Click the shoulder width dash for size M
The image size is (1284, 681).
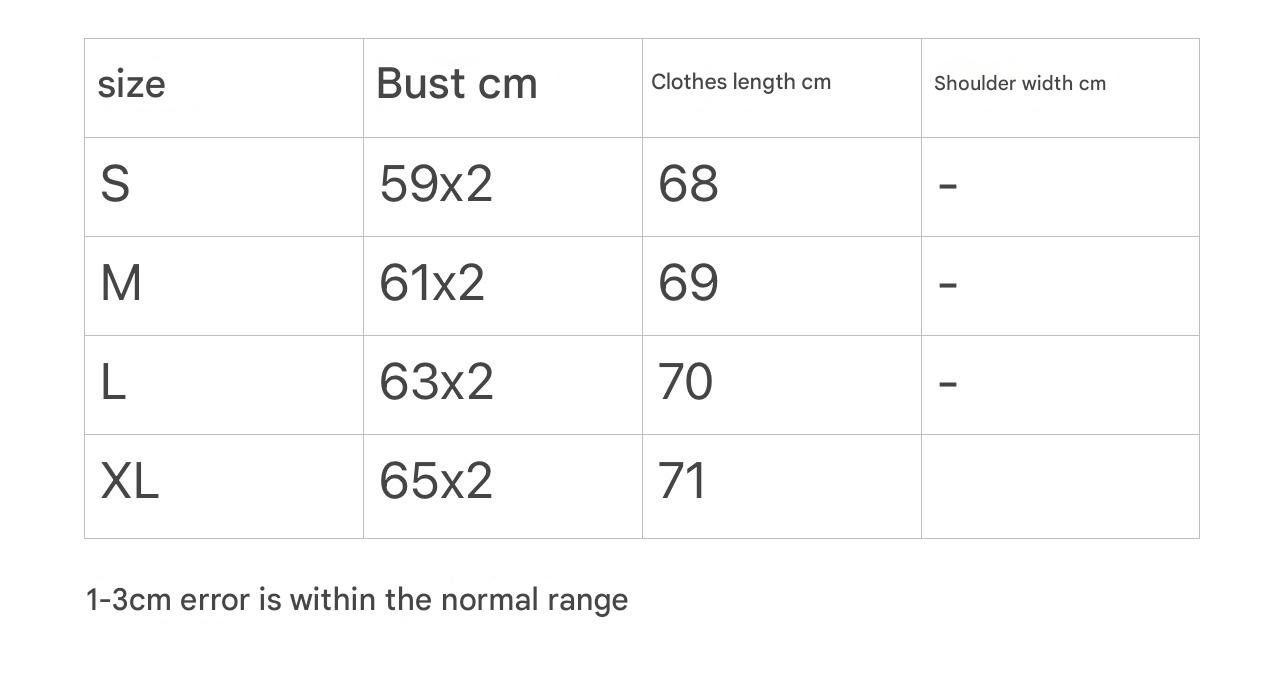(x=948, y=285)
